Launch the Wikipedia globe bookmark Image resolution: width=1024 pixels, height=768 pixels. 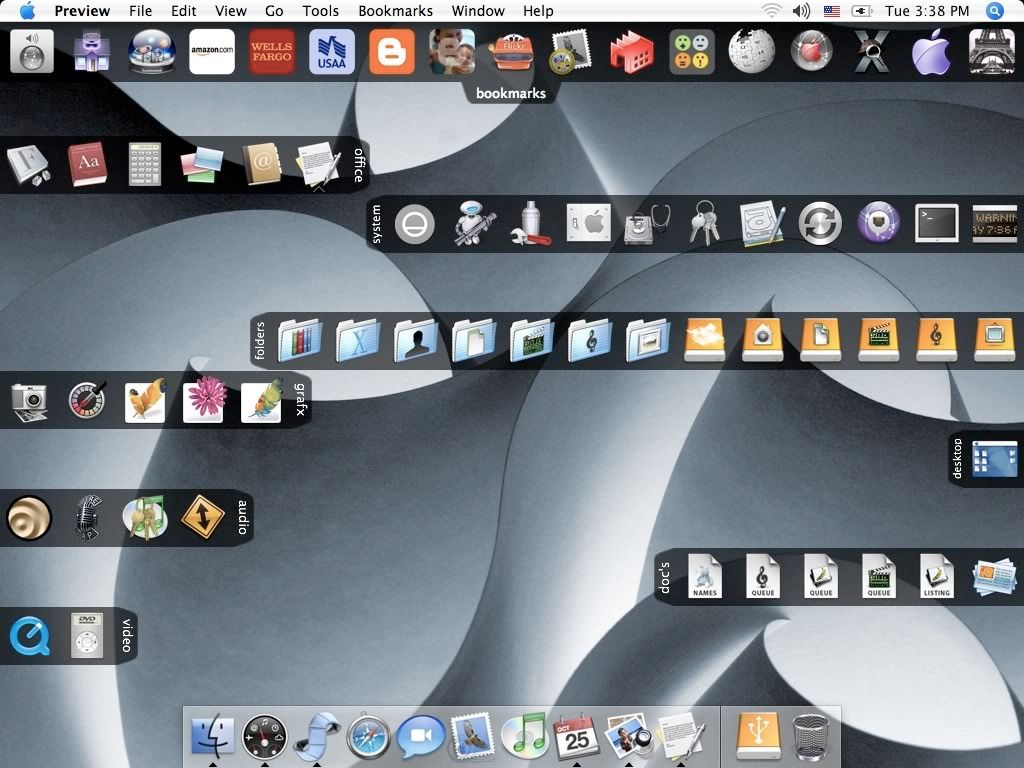click(x=751, y=52)
